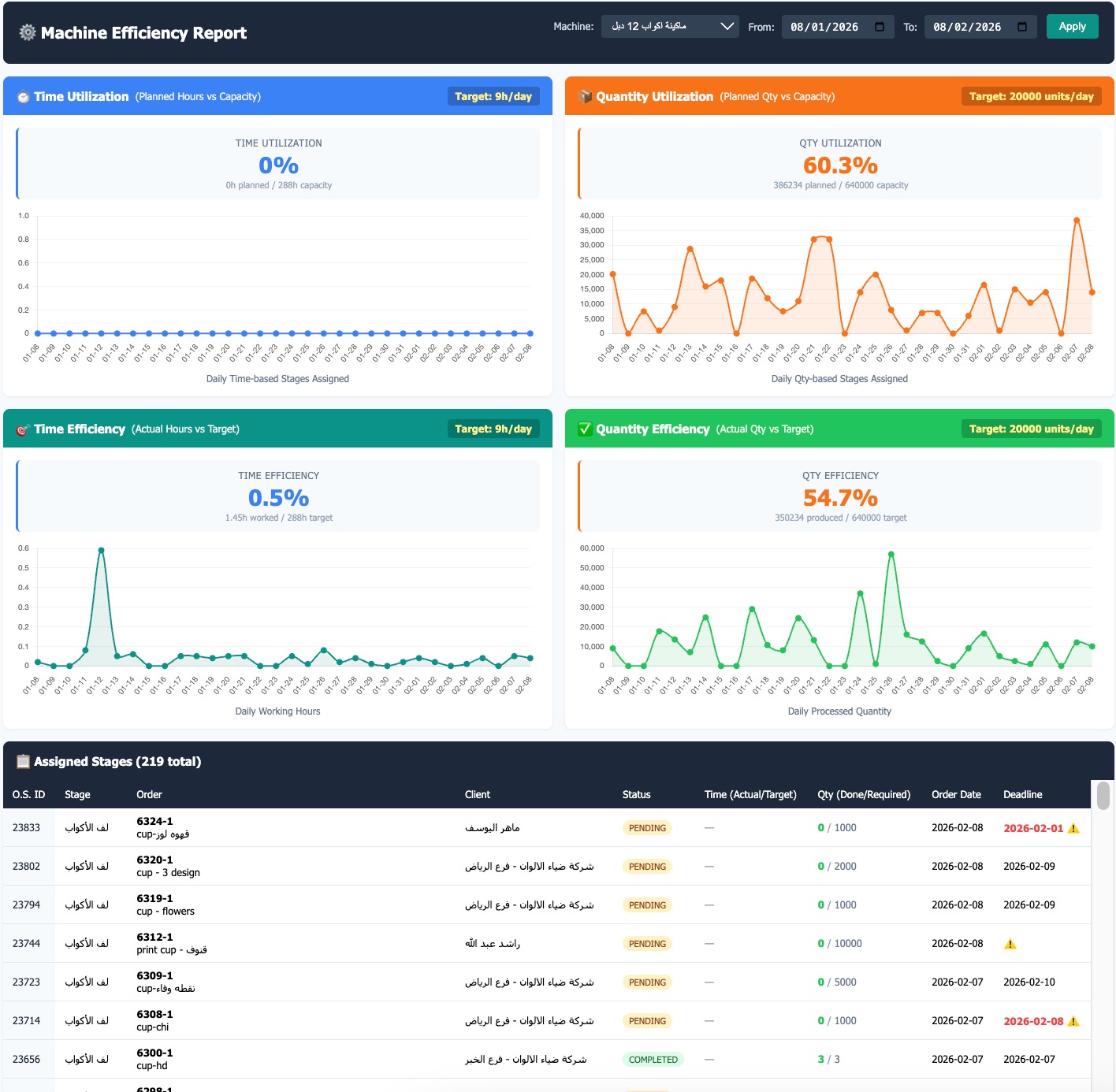
Task: Click the peak data point on Daily Working Hours chart
Action: coord(101,550)
